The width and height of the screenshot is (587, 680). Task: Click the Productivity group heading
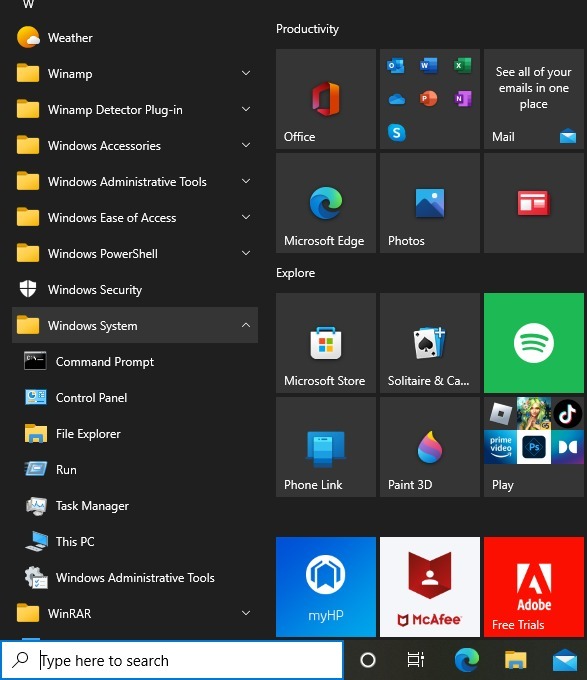[307, 29]
